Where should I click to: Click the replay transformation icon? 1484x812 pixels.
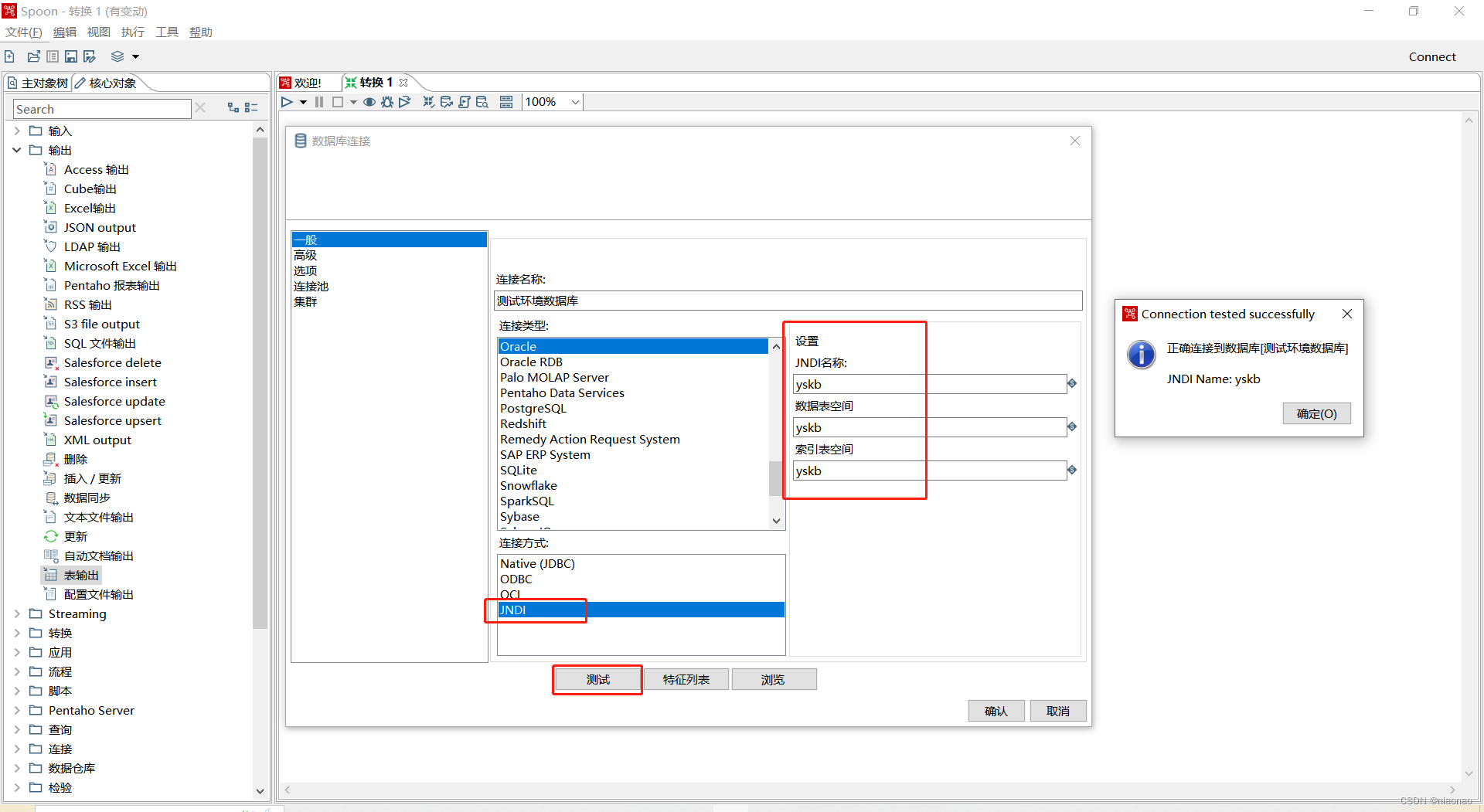[405, 102]
